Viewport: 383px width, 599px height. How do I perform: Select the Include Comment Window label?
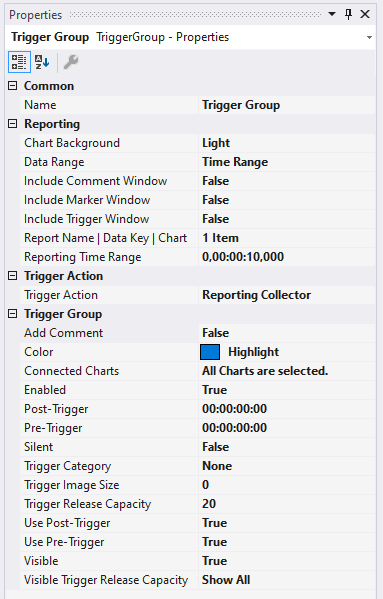click(x=95, y=181)
